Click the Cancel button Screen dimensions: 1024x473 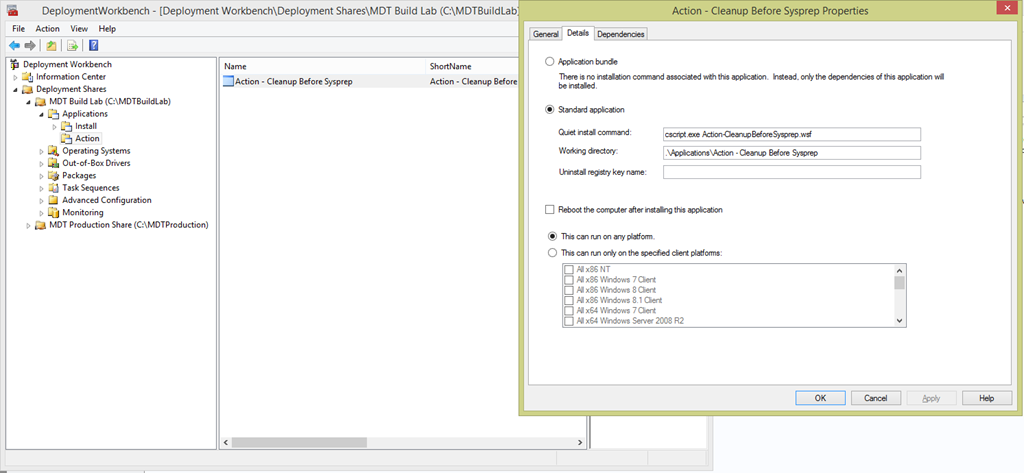[875, 398]
